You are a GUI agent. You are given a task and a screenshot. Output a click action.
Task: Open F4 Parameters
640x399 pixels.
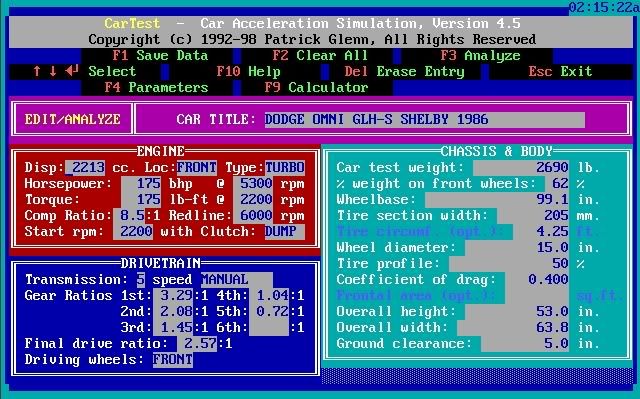(x=156, y=87)
